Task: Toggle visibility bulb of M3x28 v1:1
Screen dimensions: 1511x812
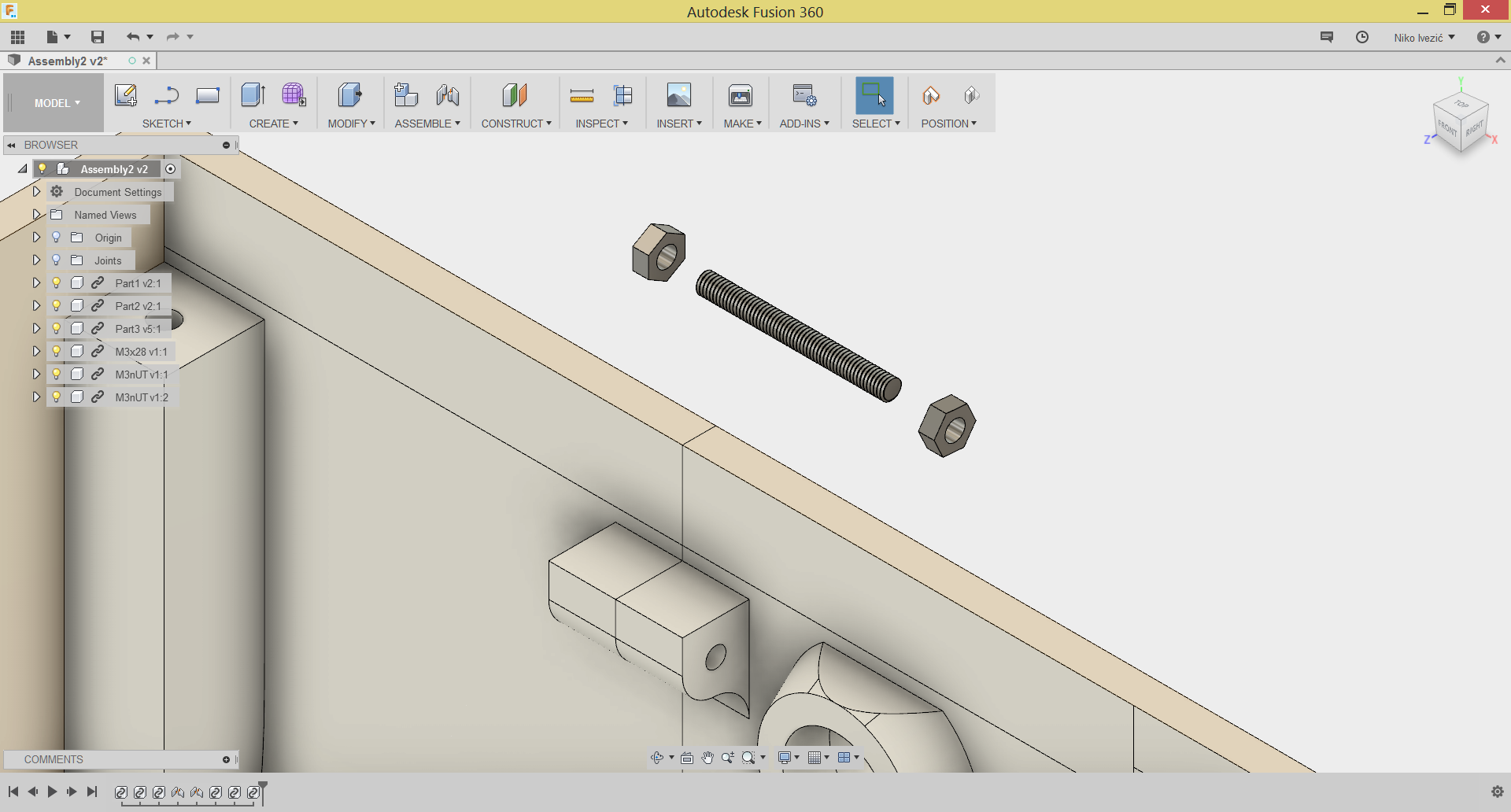Action: [x=57, y=351]
